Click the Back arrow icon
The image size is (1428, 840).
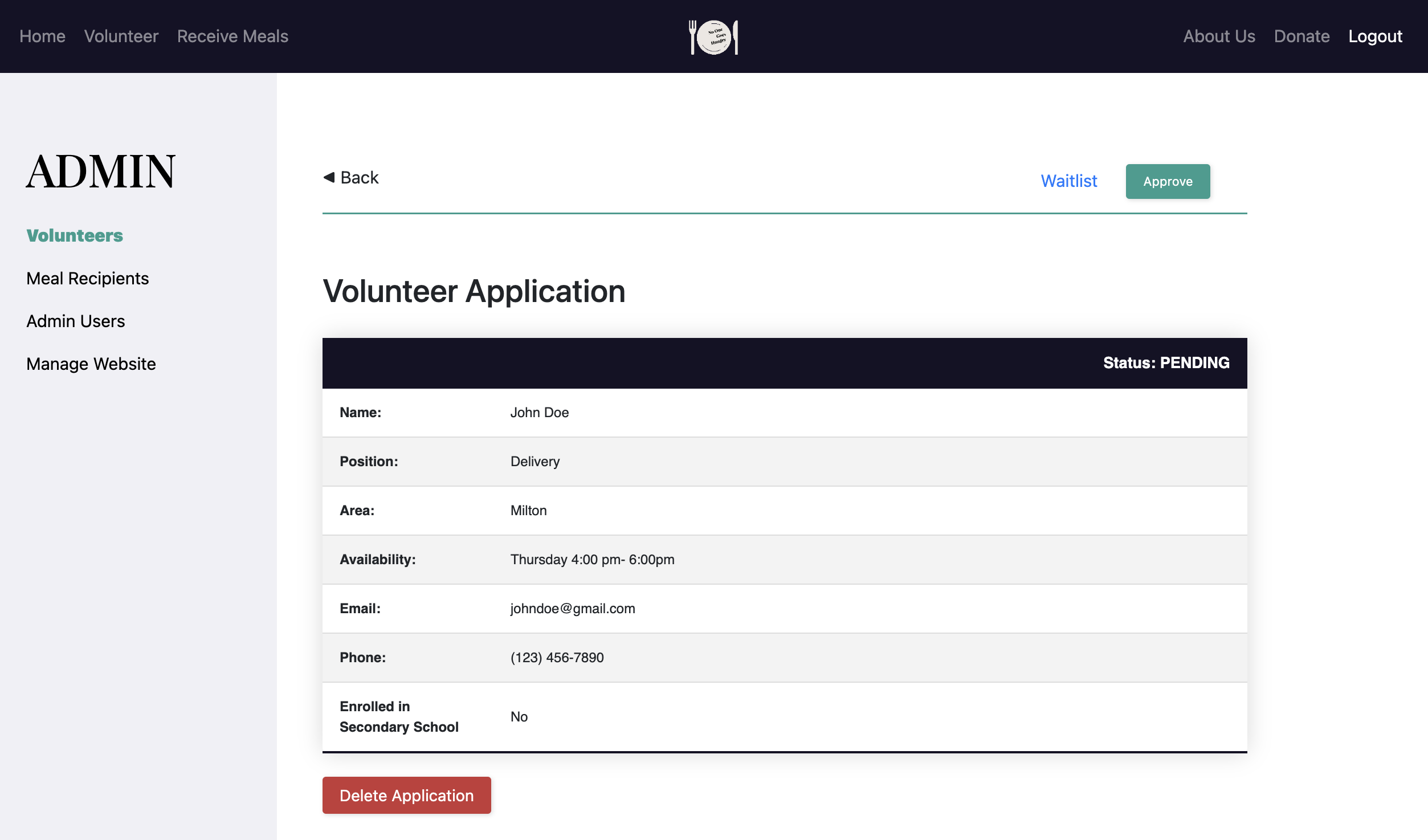tap(329, 177)
